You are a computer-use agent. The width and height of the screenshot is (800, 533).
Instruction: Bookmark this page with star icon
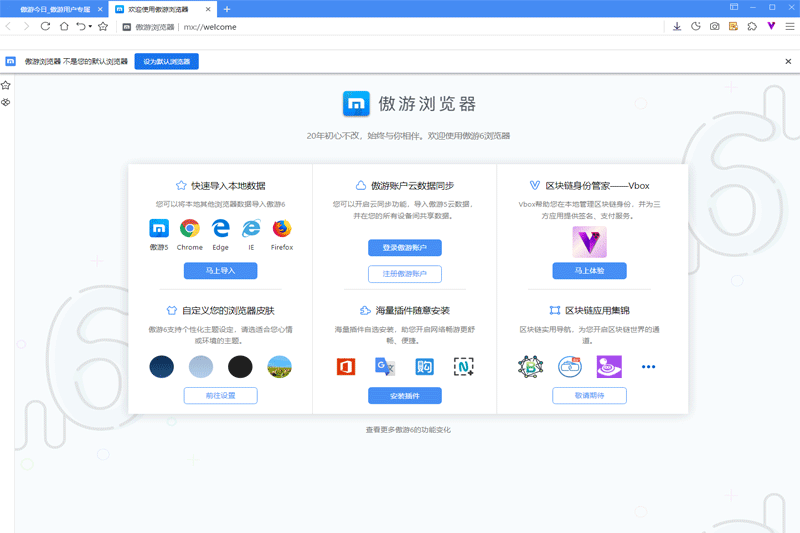pos(103,27)
